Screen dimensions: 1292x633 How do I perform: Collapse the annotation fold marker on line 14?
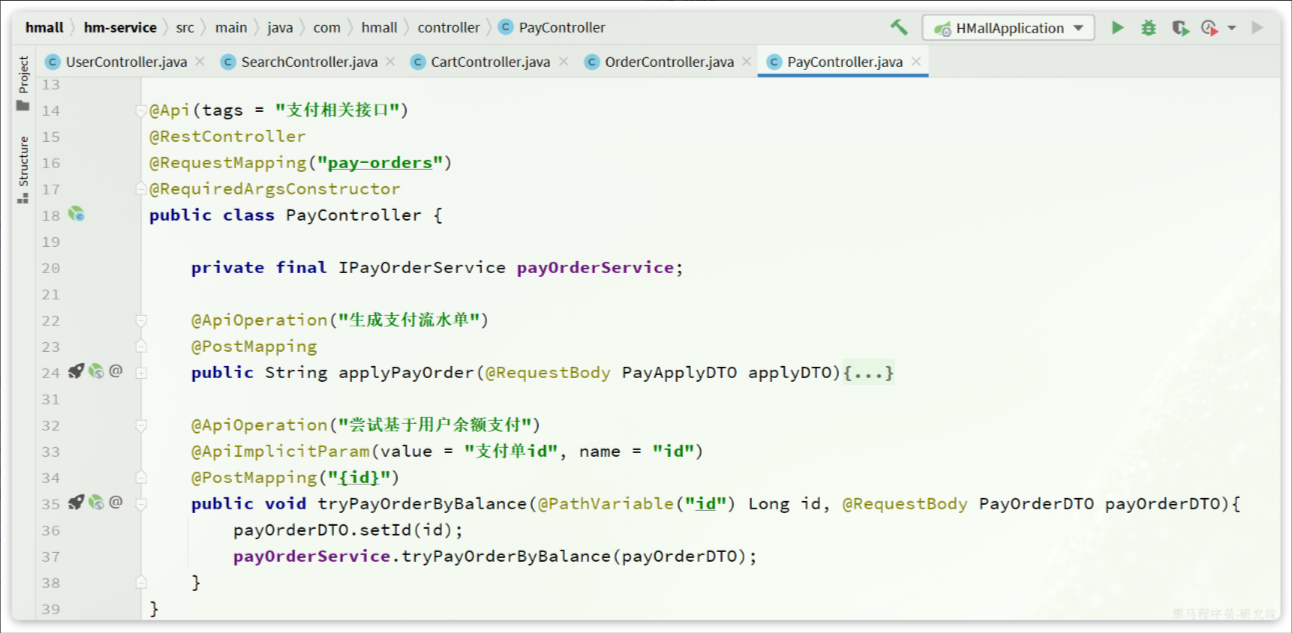pyautogui.click(x=141, y=111)
